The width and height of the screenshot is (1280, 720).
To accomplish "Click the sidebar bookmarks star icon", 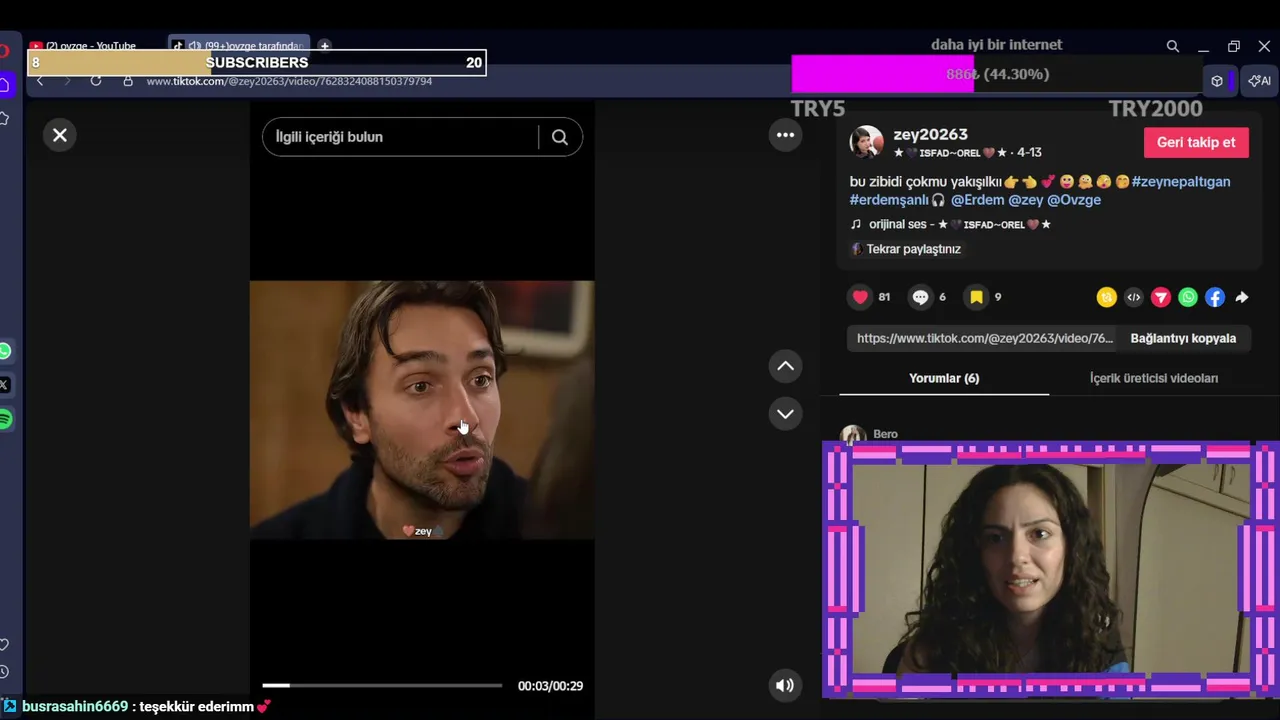I will [4, 118].
